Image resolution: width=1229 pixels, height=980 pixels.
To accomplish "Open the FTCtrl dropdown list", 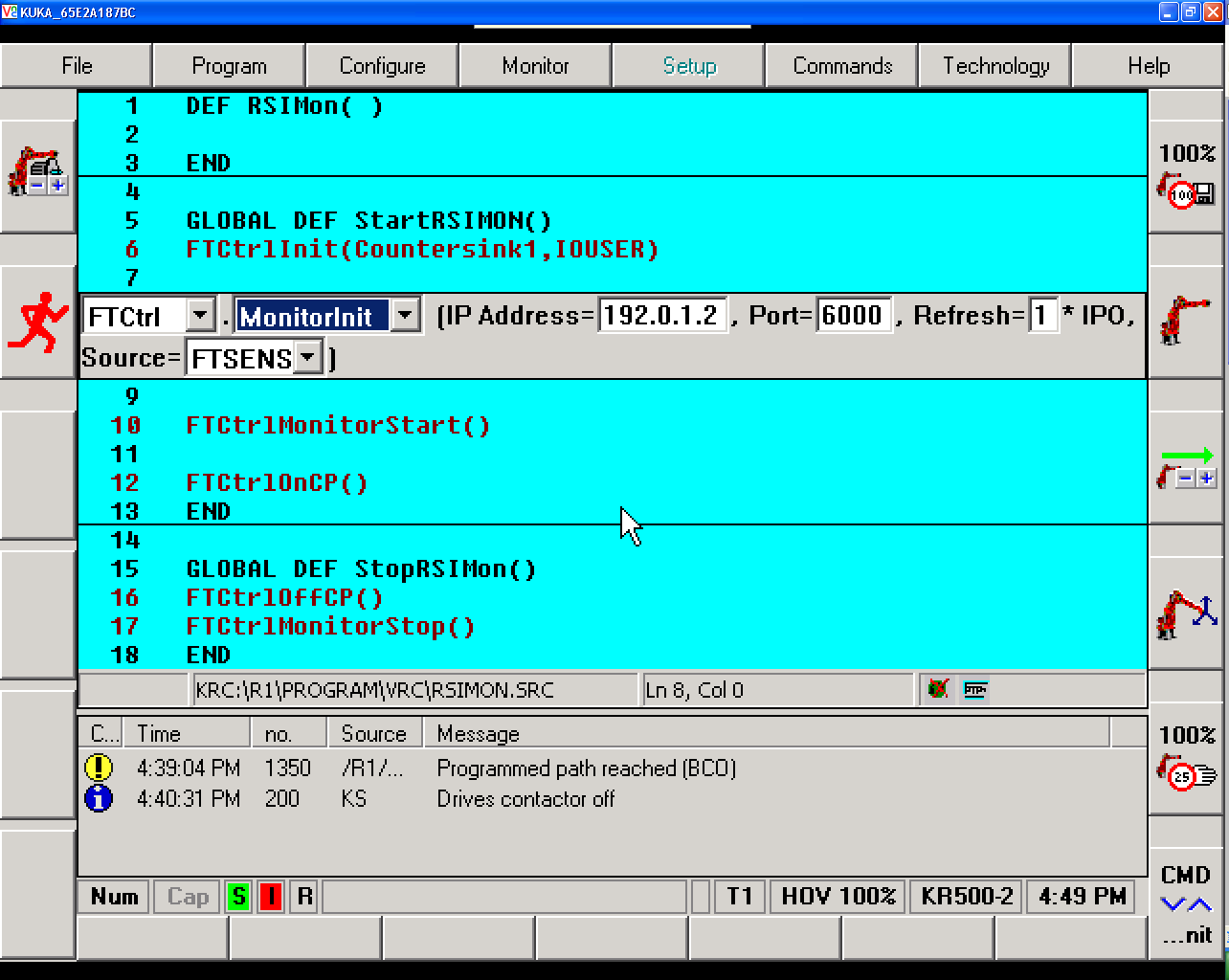I will pyautogui.click(x=200, y=316).
